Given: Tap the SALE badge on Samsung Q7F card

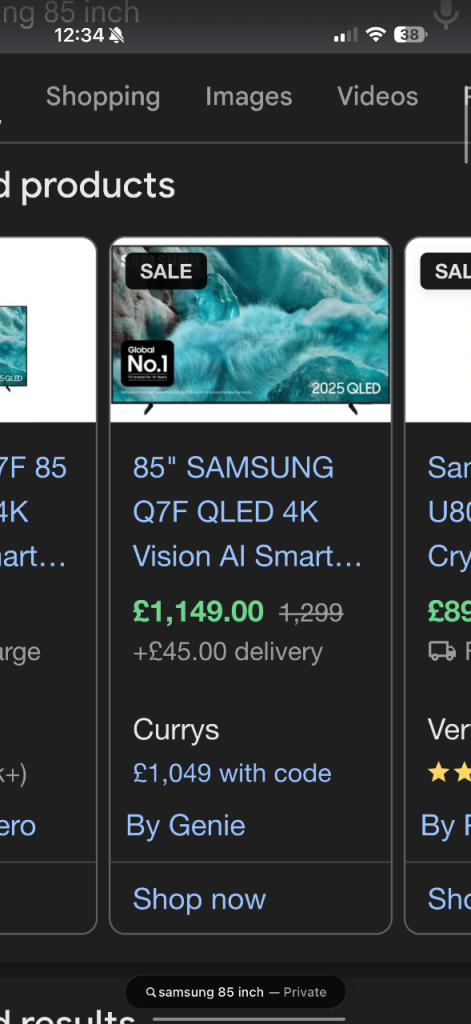Looking at the screenshot, I should [166, 271].
